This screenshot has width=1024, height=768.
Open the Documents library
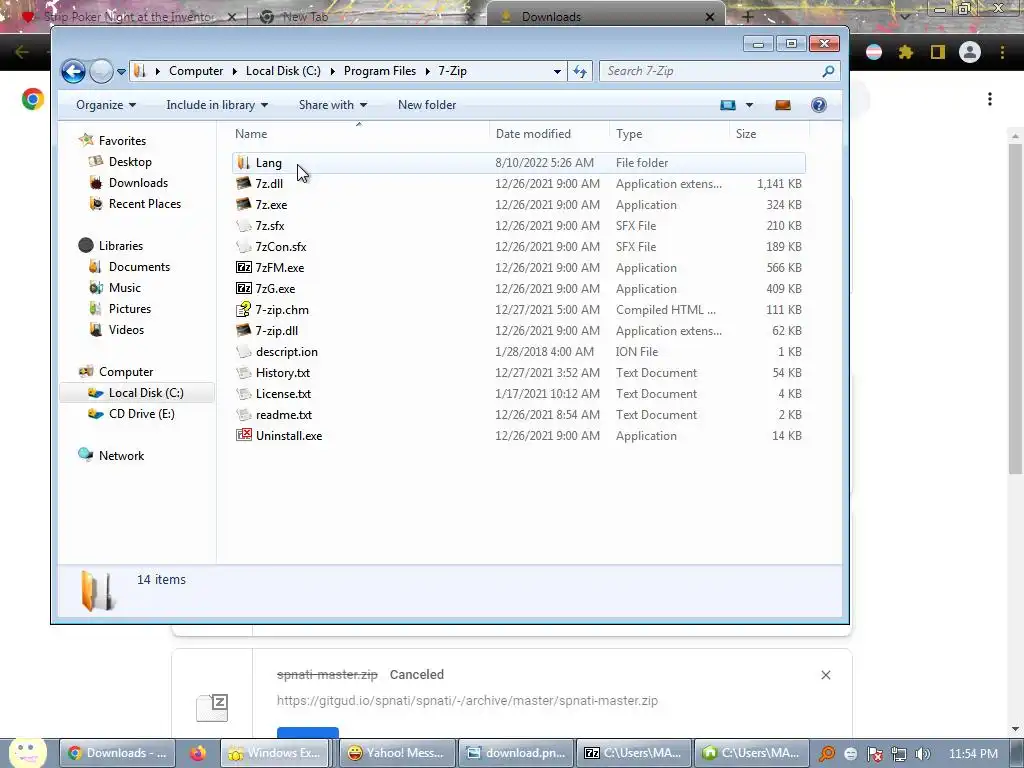pyautogui.click(x=139, y=266)
